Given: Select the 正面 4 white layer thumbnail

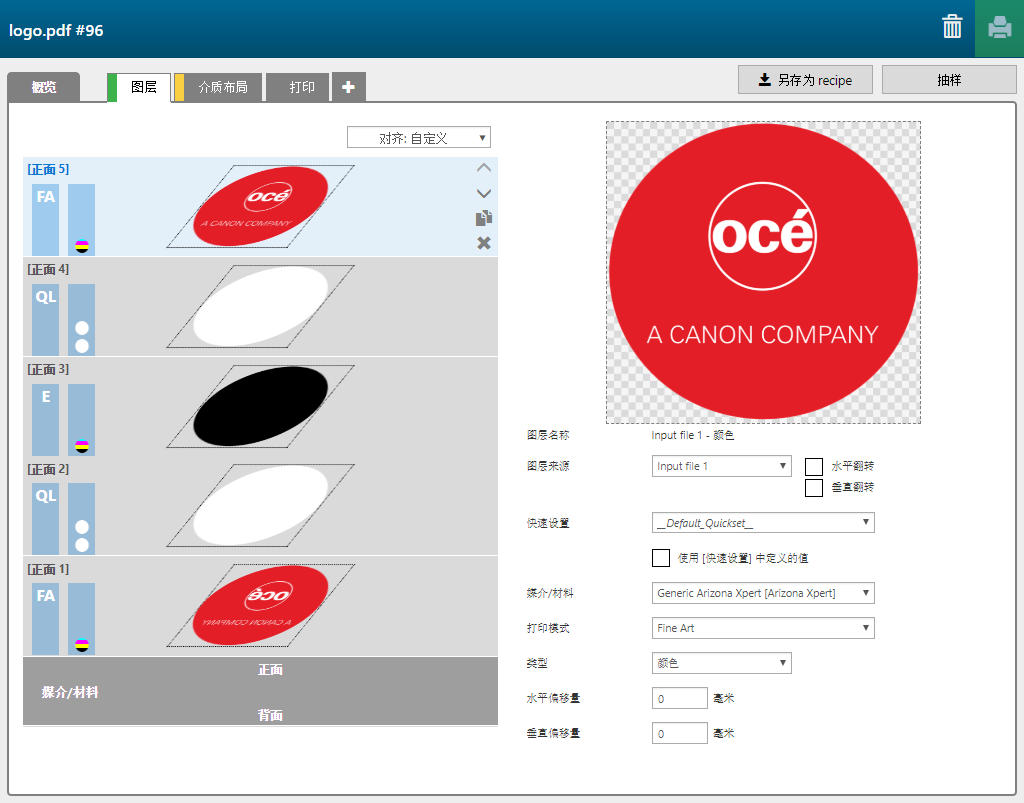Looking at the screenshot, I should click(x=261, y=306).
